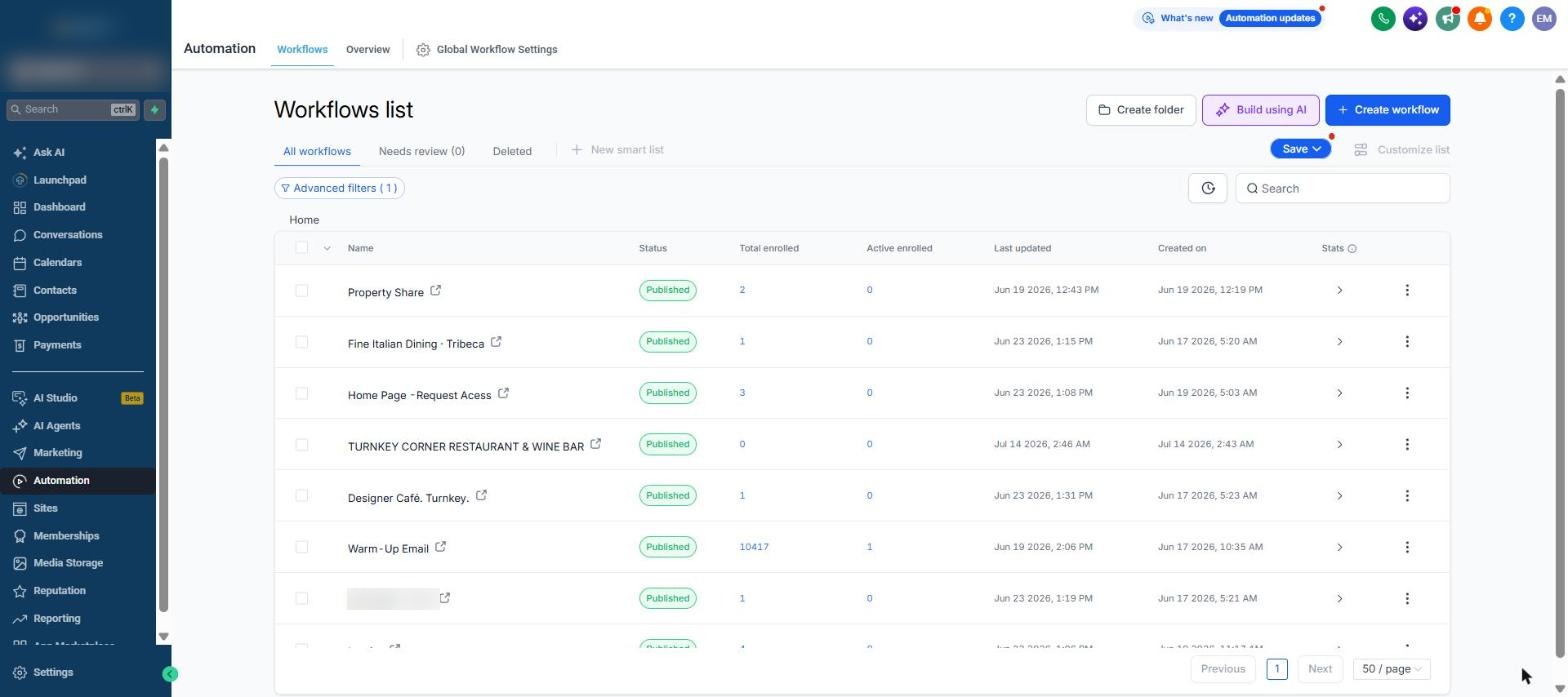Open Advanced filters ( 1 )

point(339,188)
